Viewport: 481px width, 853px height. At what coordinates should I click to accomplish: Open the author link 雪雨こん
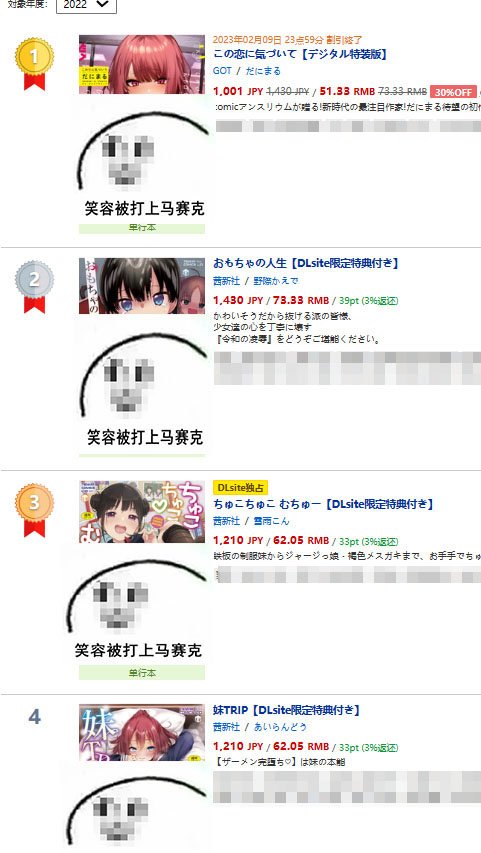271,521
